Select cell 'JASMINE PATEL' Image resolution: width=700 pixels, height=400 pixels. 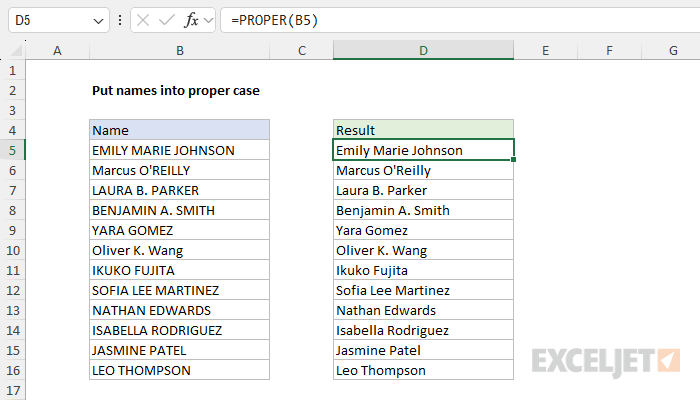point(179,350)
